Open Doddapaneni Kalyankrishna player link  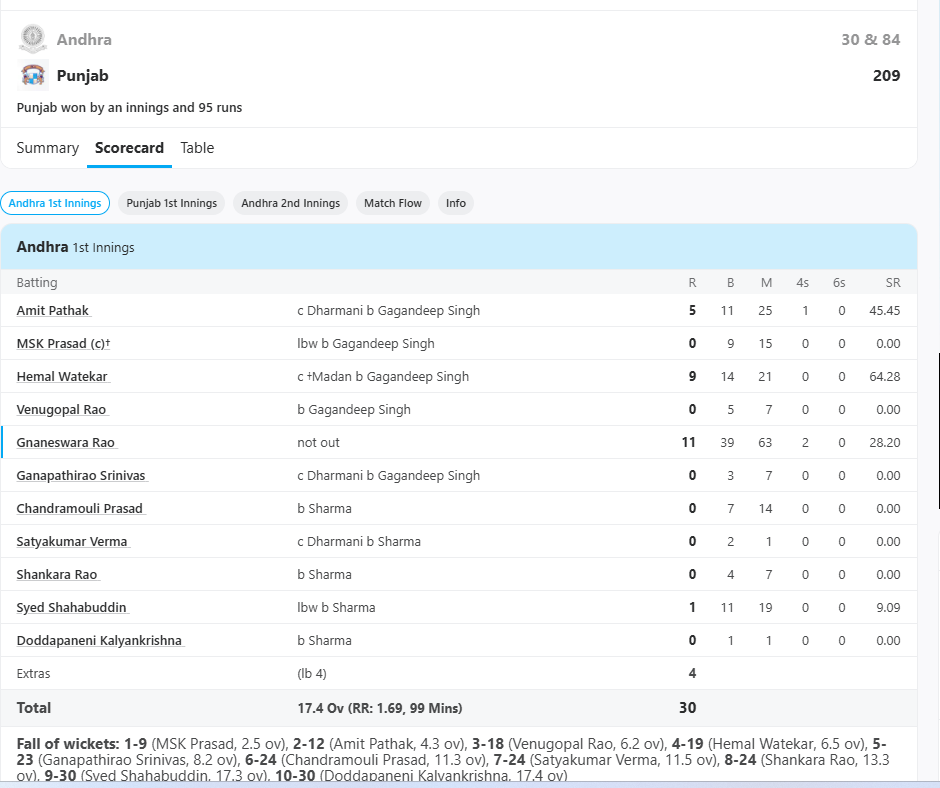click(99, 641)
